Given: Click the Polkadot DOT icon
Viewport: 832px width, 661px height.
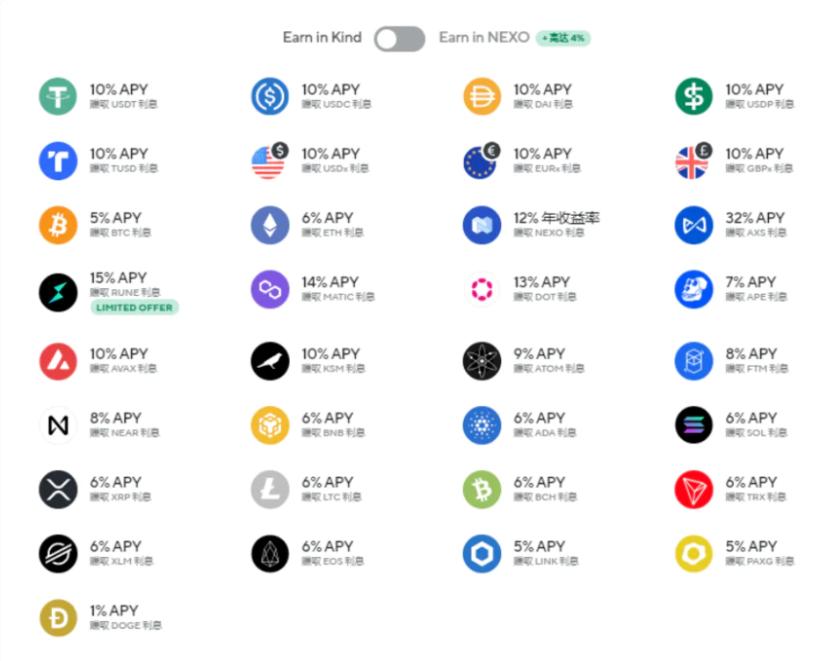Looking at the screenshot, I should point(482,290).
